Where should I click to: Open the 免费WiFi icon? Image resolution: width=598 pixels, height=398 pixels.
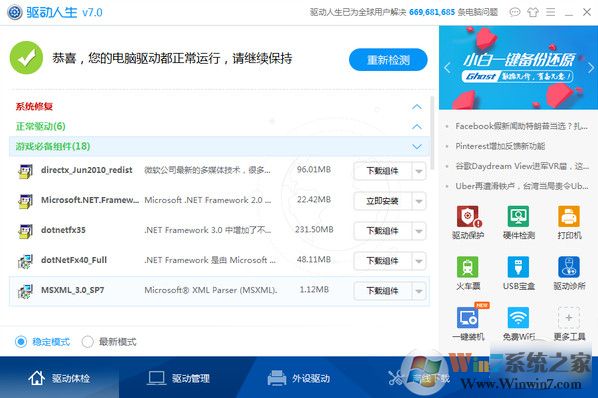(x=518, y=317)
